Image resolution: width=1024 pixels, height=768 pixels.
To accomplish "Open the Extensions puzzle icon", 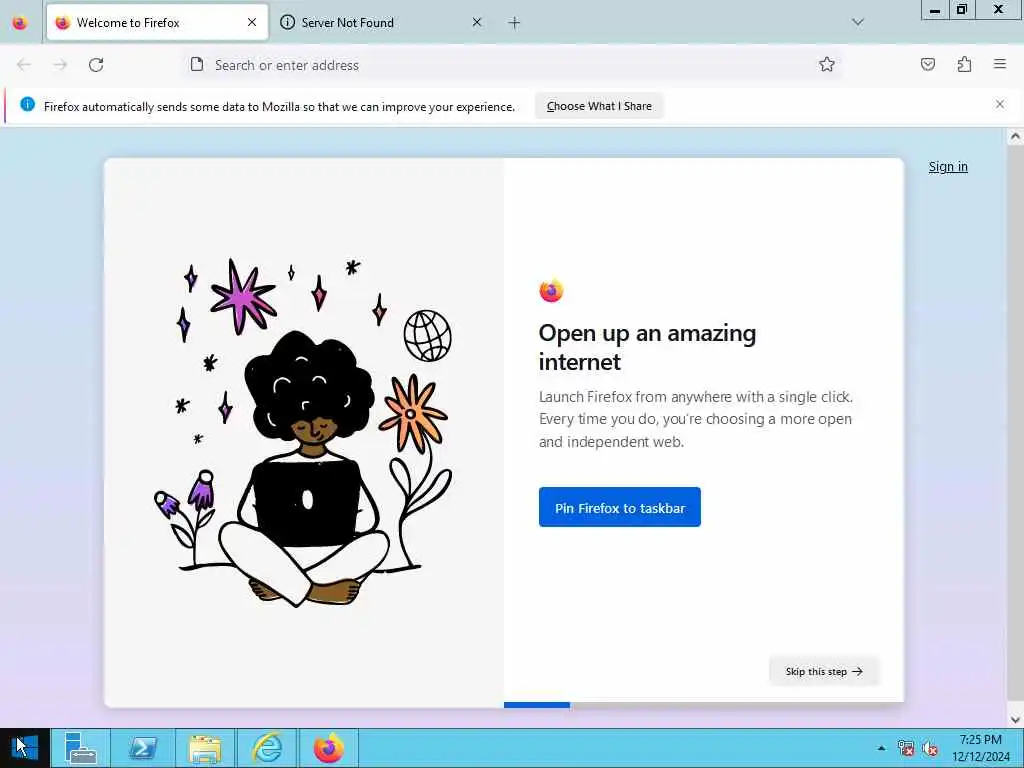I will [964, 65].
